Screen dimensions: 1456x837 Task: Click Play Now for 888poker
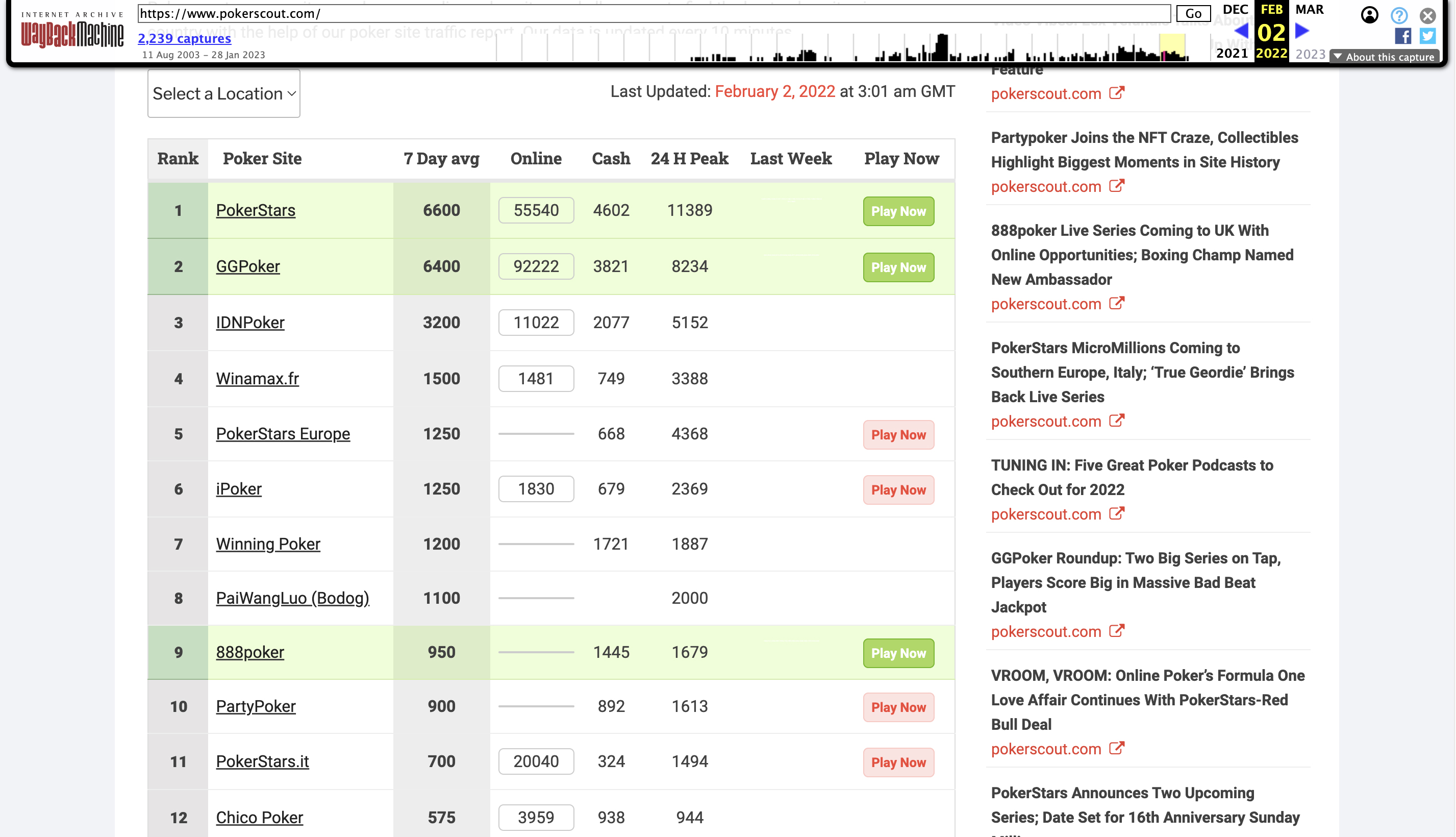(x=898, y=653)
